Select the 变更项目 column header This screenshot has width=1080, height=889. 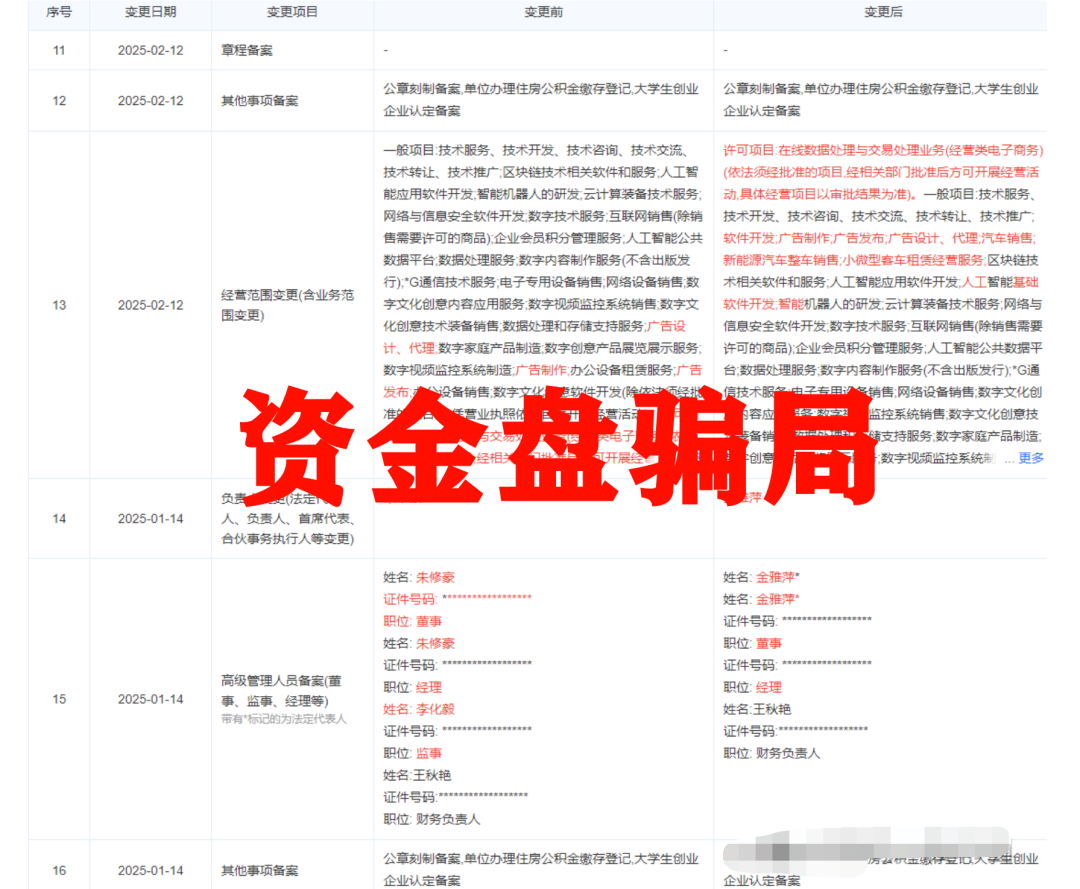[291, 14]
